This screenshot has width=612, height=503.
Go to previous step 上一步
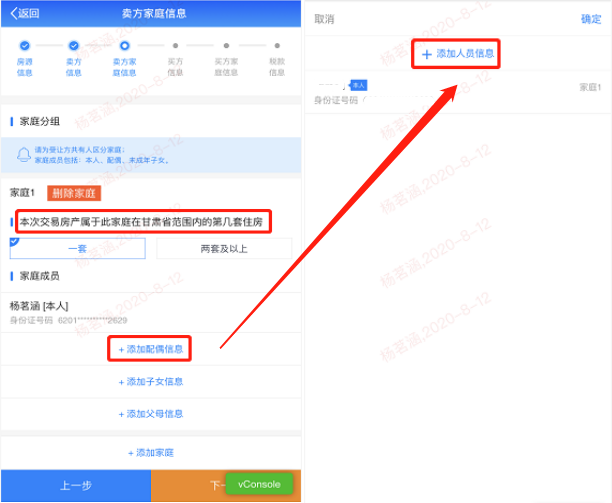click(76, 485)
